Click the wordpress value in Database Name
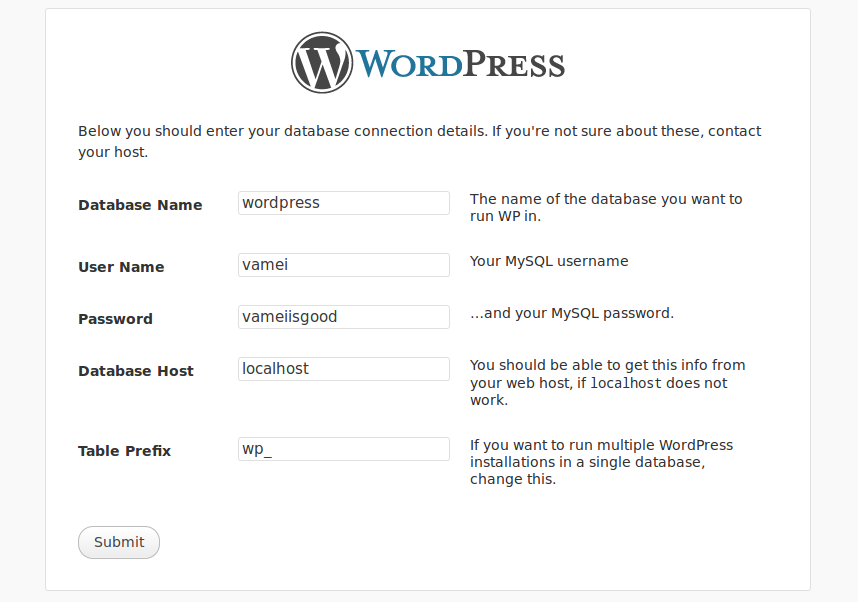This screenshot has height=602, width=858. pyautogui.click(x=280, y=203)
